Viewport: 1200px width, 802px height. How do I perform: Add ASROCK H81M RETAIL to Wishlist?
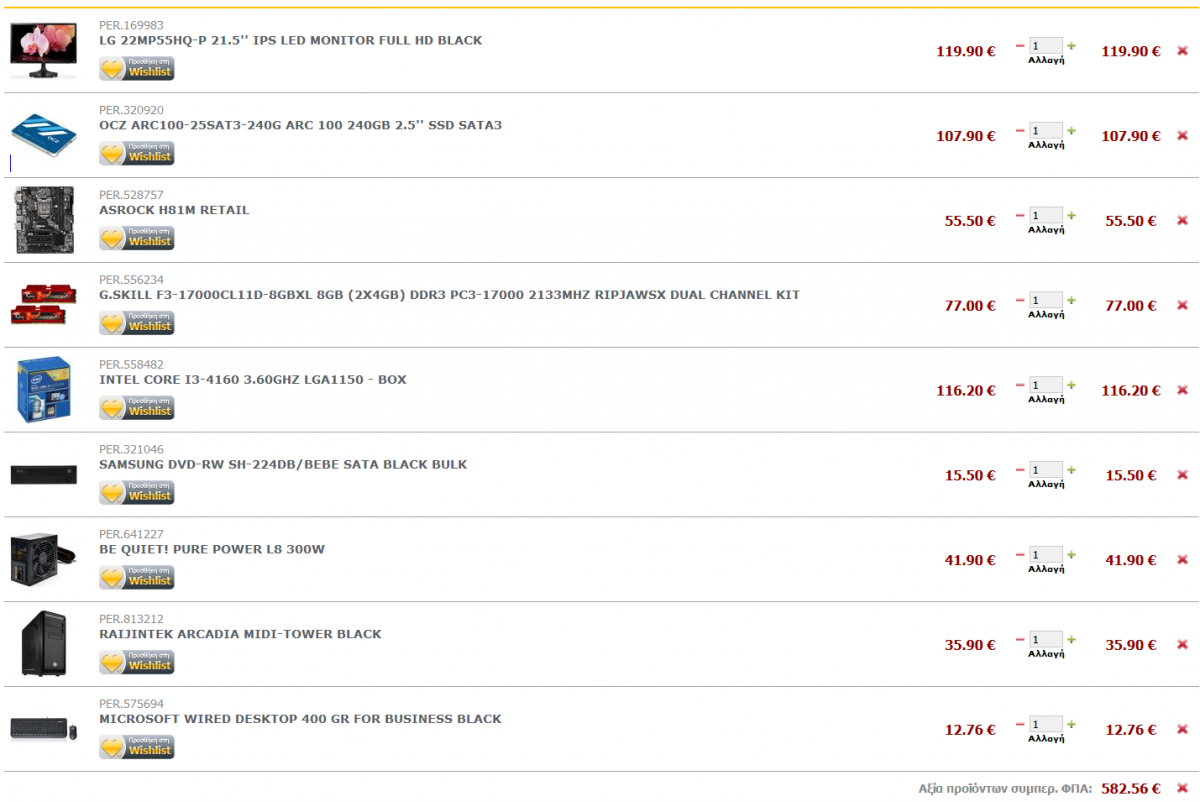137,238
